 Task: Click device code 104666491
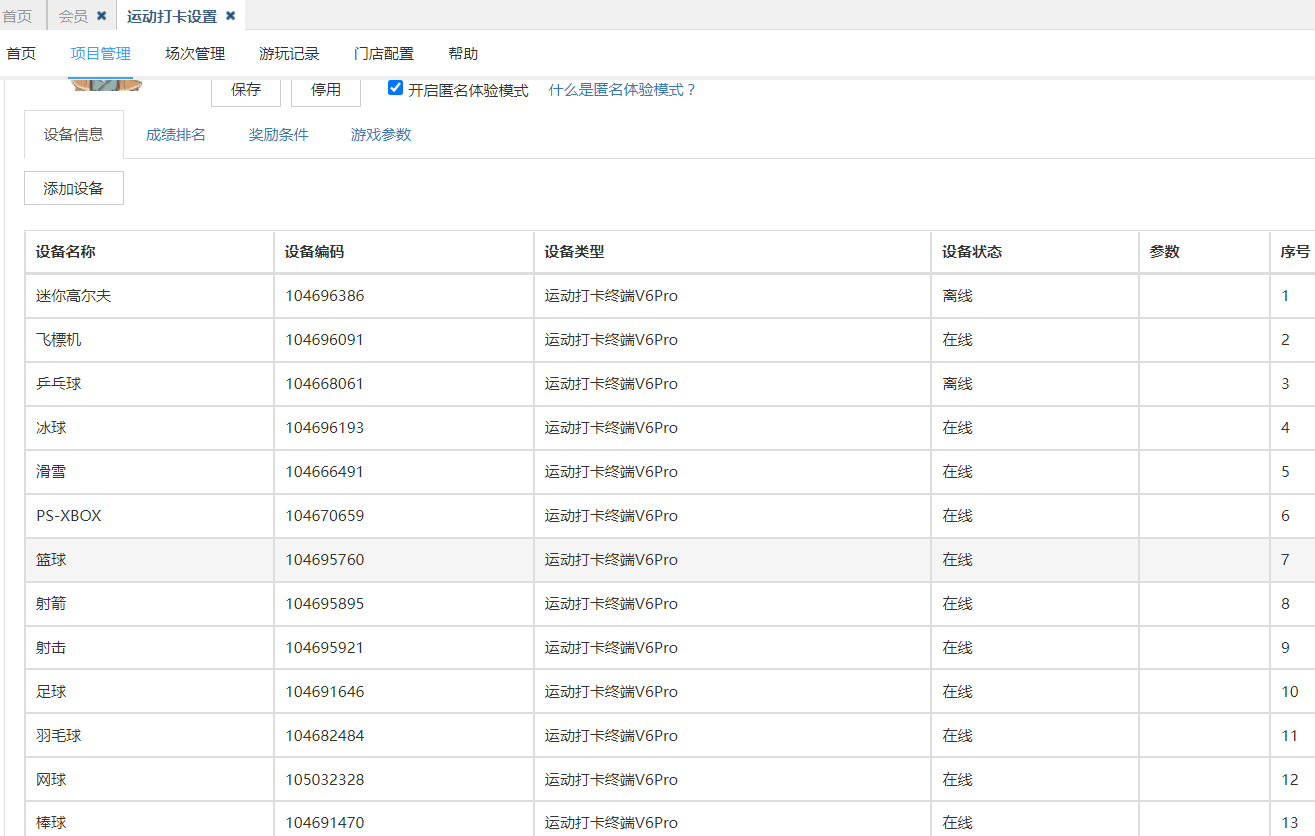[x=325, y=472]
